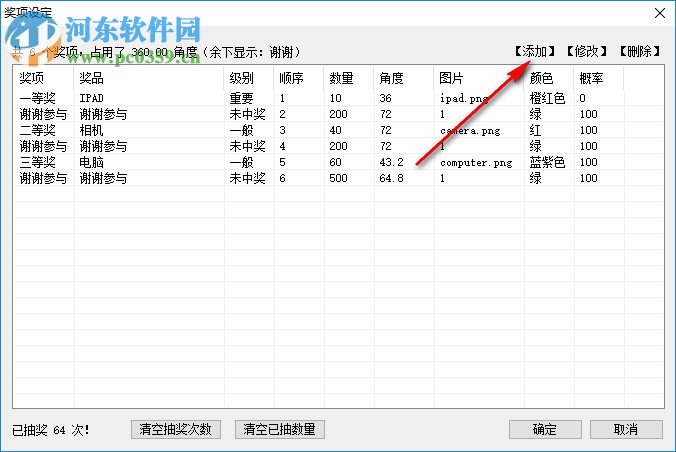Confirm with the 确定 button
This screenshot has height=452, width=676.
[x=545, y=430]
